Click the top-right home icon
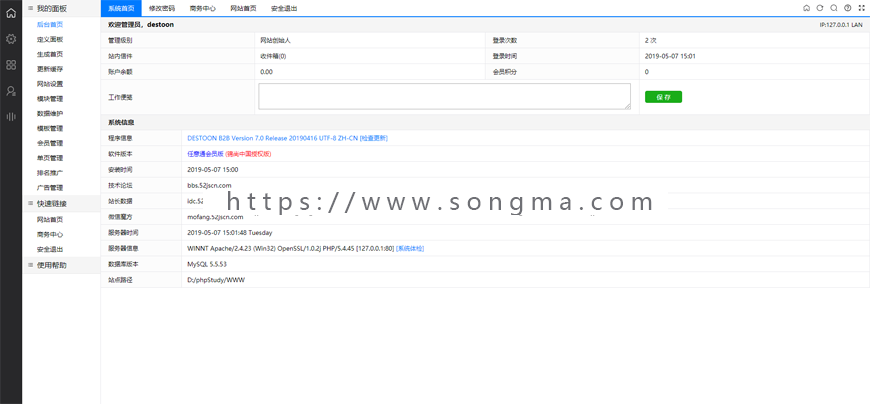The image size is (870, 404). click(x=806, y=8)
